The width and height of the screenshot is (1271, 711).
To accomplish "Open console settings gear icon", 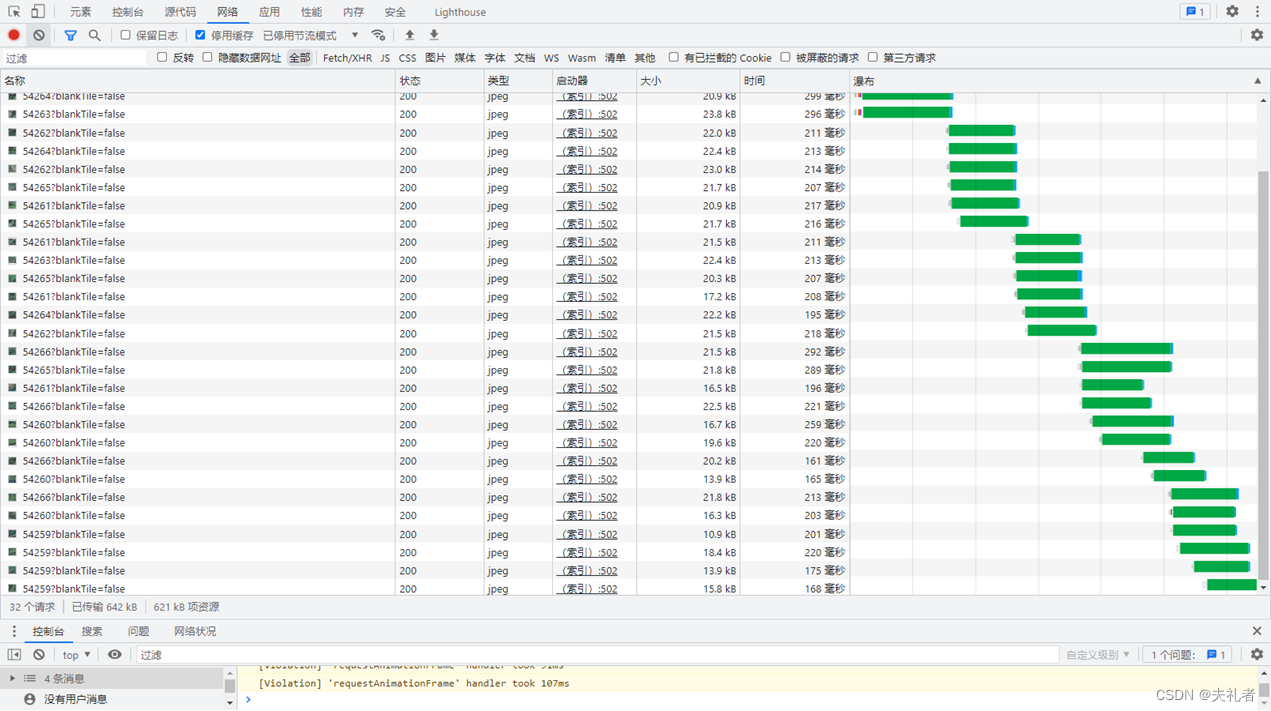I will (1257, 655).
